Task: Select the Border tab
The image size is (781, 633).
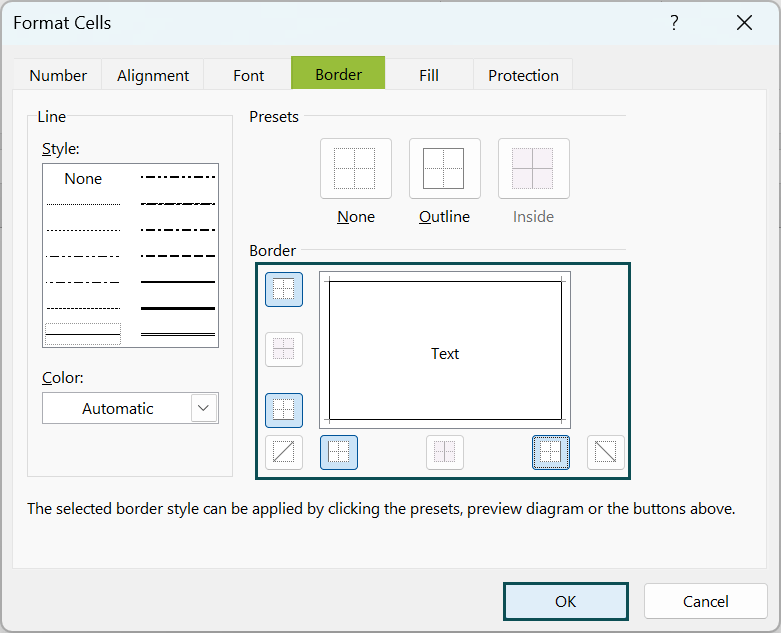Action: pos(338,74)
